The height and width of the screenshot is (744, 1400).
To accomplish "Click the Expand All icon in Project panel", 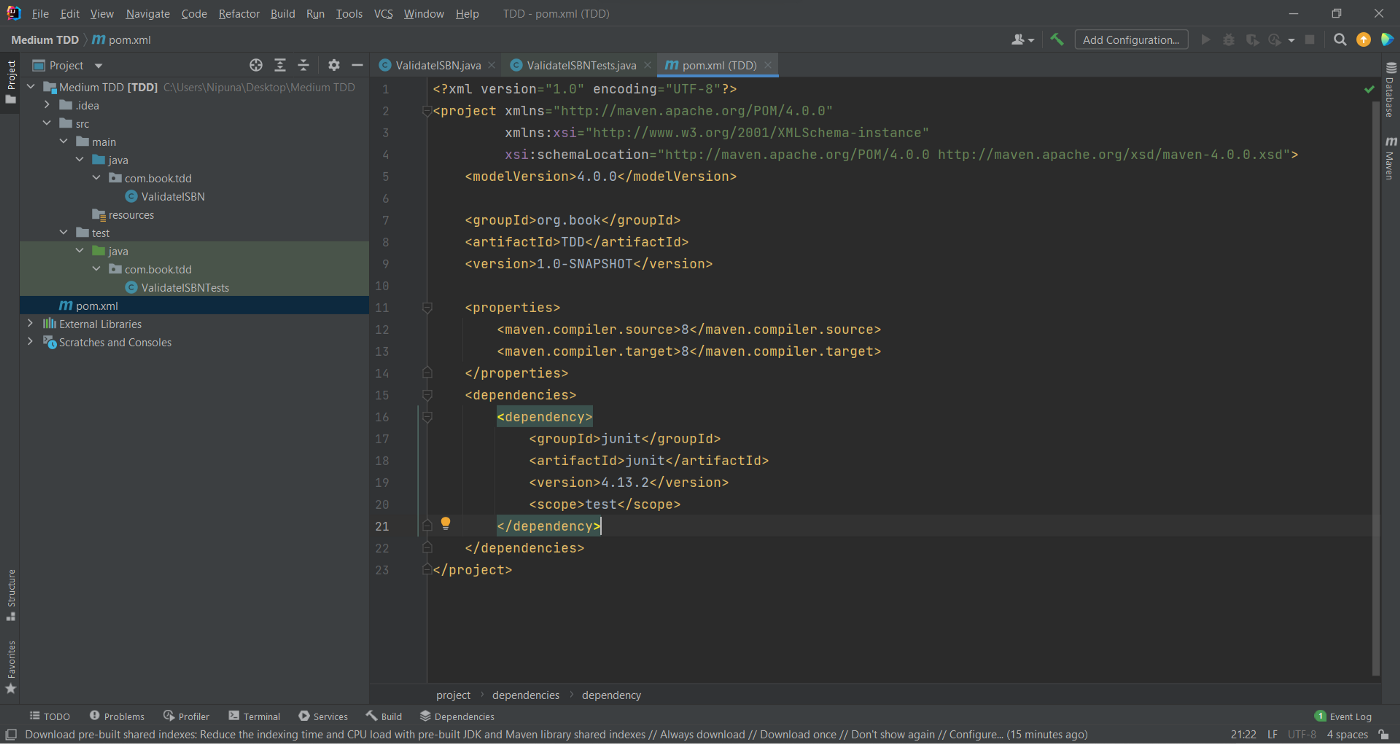I will (x=280, y=65).
